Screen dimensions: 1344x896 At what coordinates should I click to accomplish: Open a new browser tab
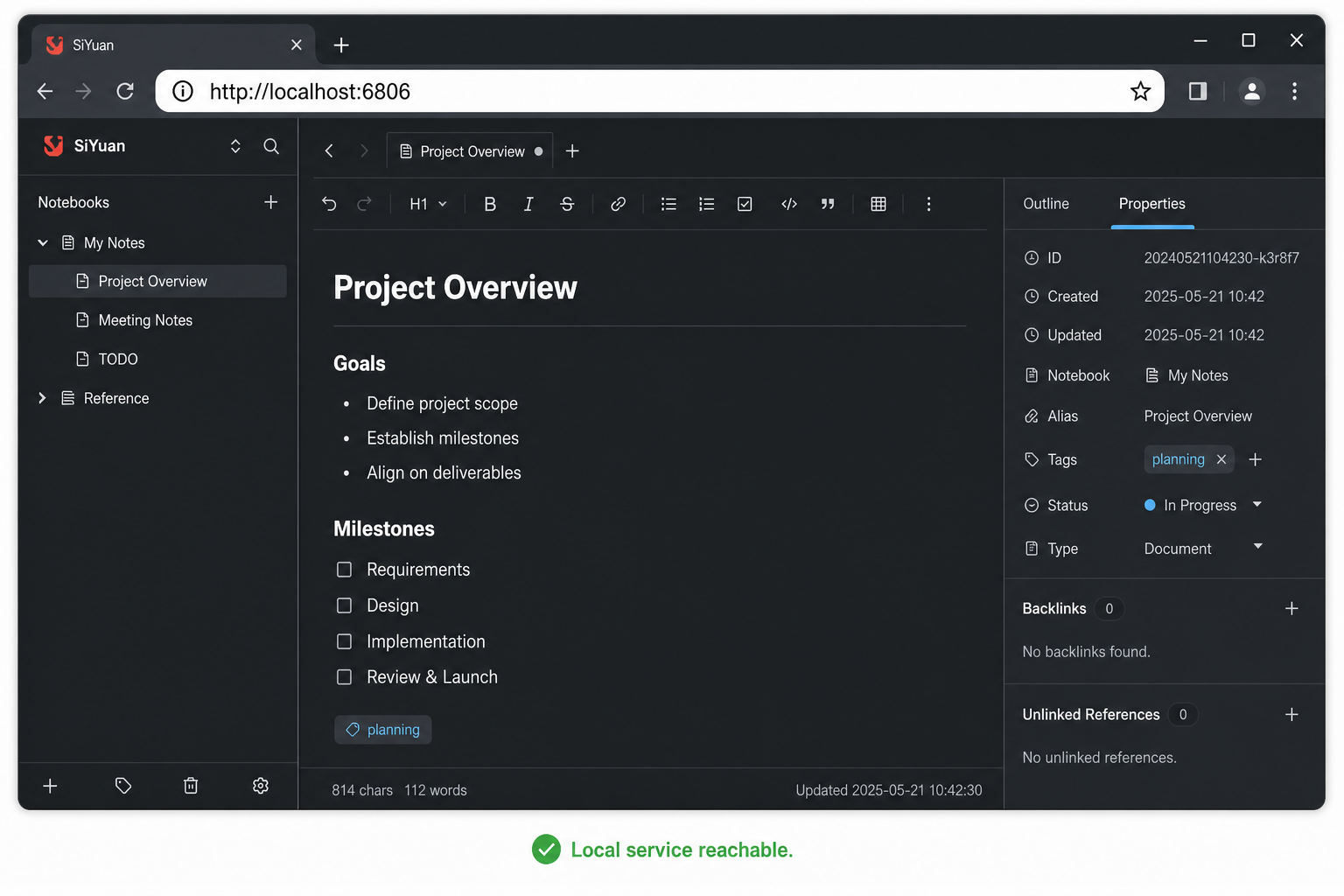341,45
